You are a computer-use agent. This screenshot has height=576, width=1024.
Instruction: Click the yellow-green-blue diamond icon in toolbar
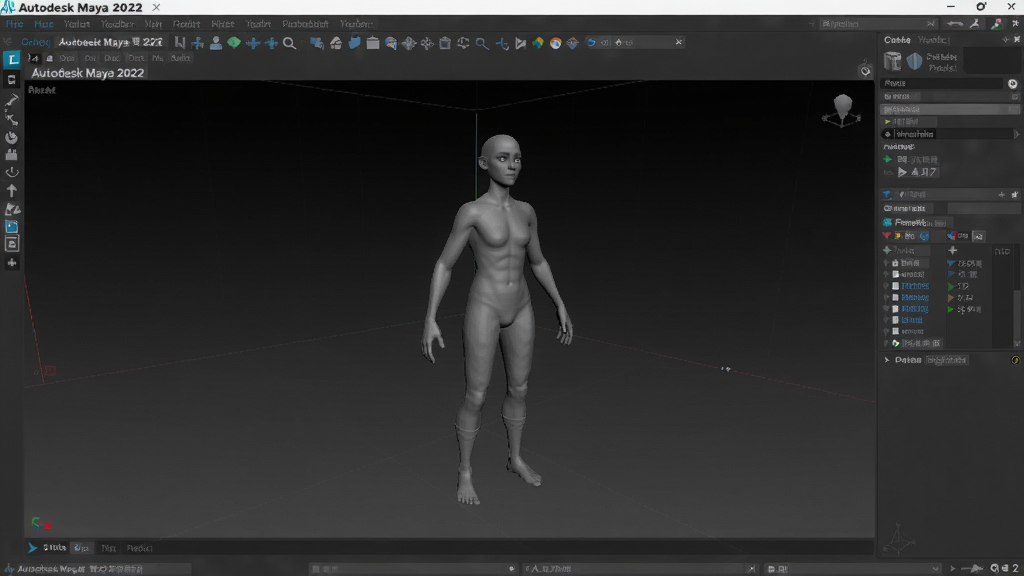click(x=537, y=44)
